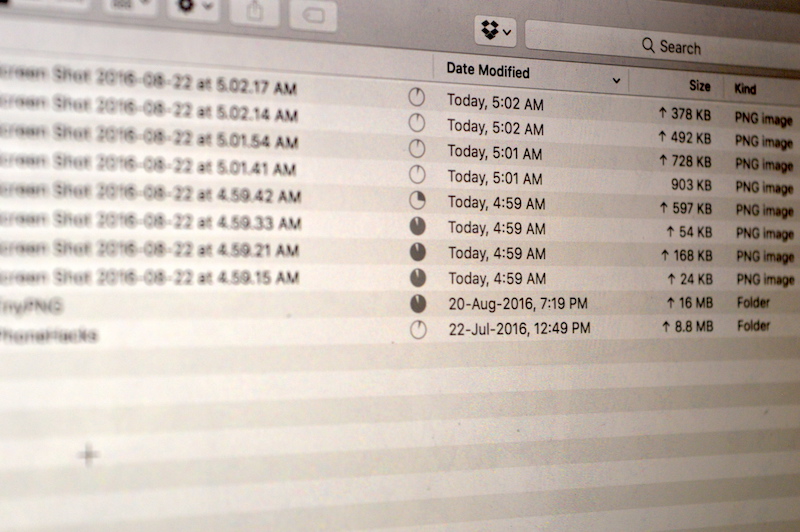Click sync status icon for Screen Shot 5.02.17 AM

click(x=417, y=97)
